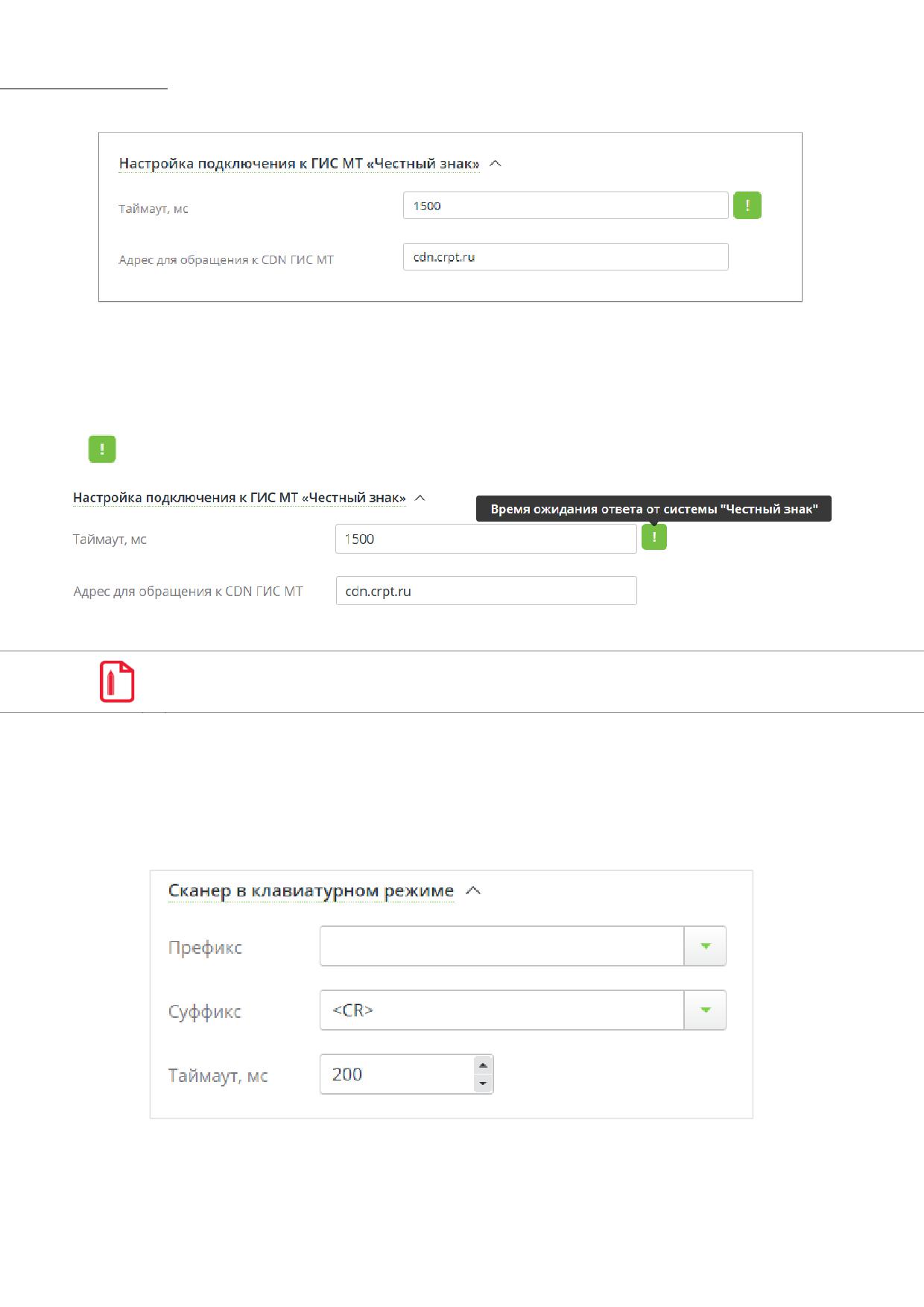Image resolution: width=924 pixels, height=1307 pixels.
Task: Click the empty Префикс combo box field
Action: click(x=501, y=946)
